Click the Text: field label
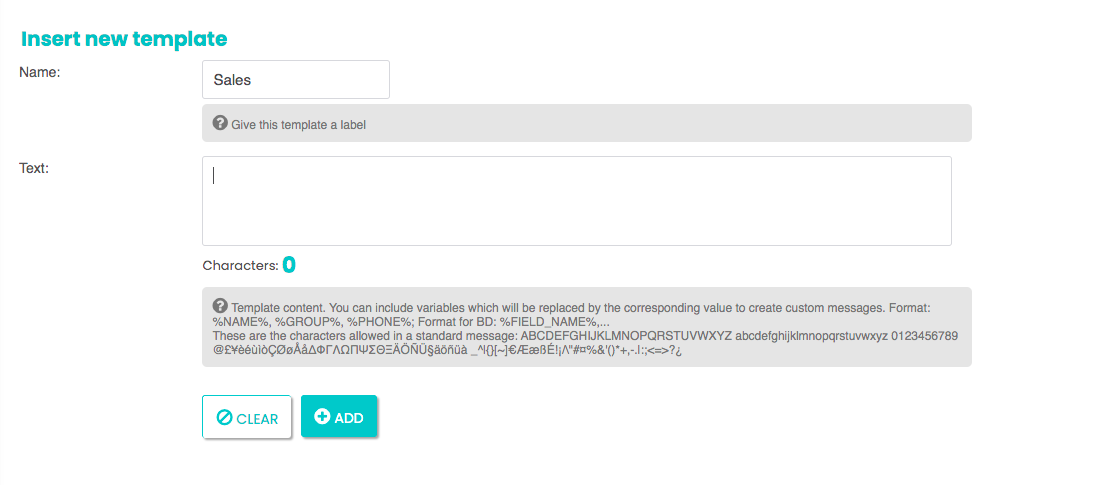 point(34,169)
